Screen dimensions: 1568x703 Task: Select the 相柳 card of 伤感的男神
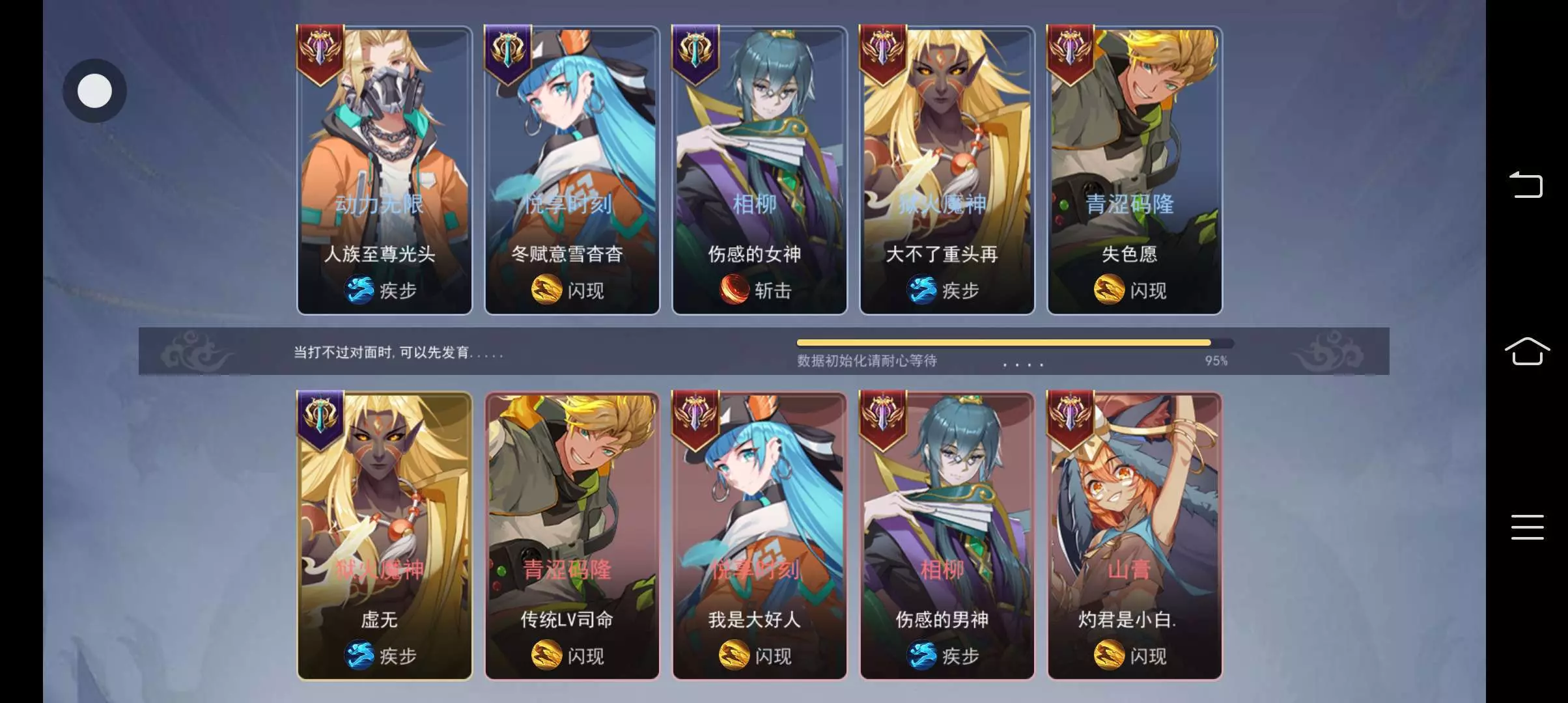point(947,536)
